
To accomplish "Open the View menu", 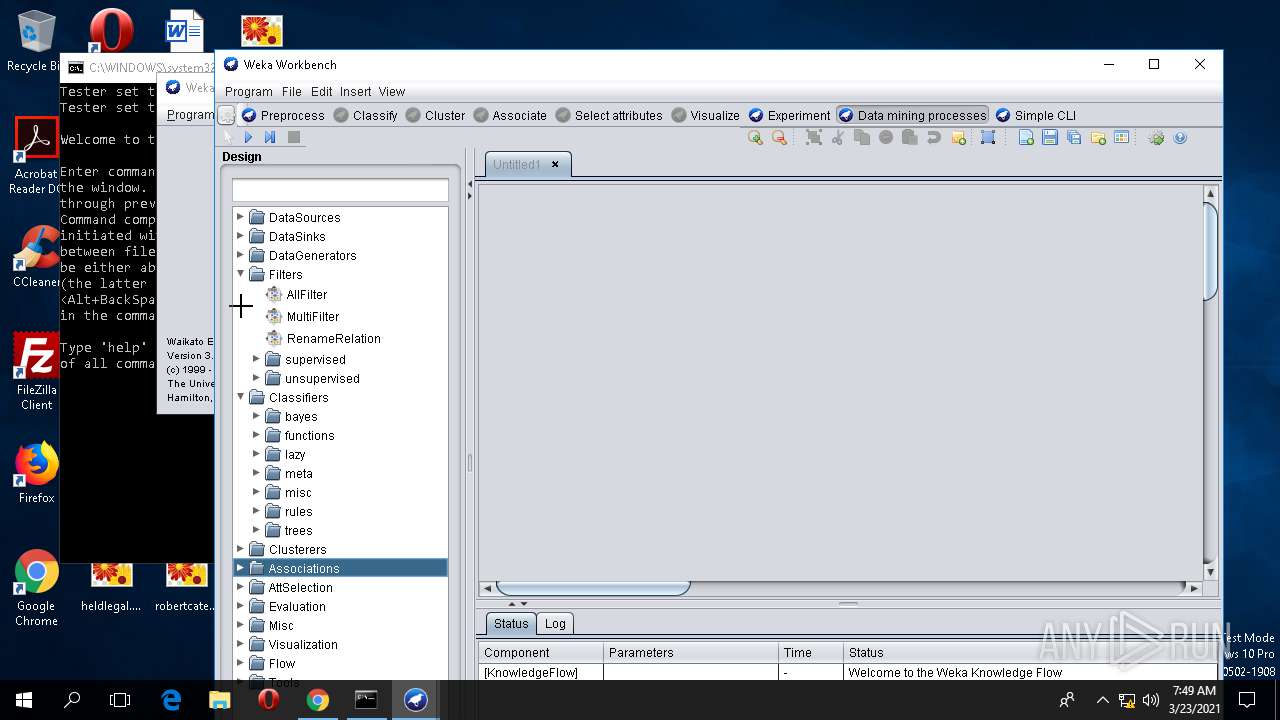I will pyautogui.click(x=392, y=91).
